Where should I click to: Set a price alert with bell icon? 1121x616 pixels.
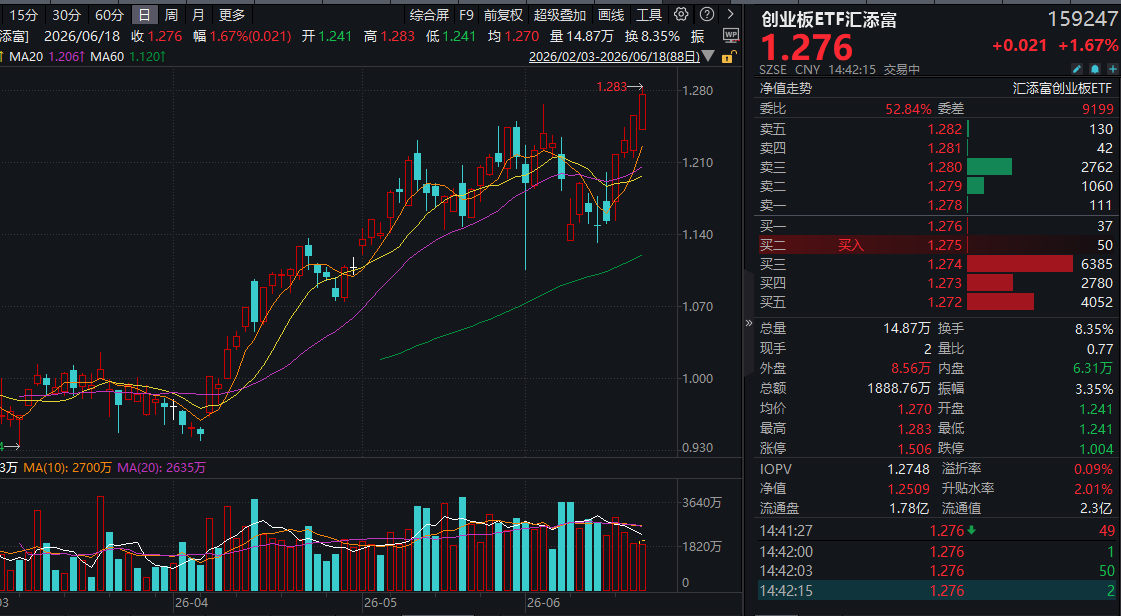(1095, 69)
